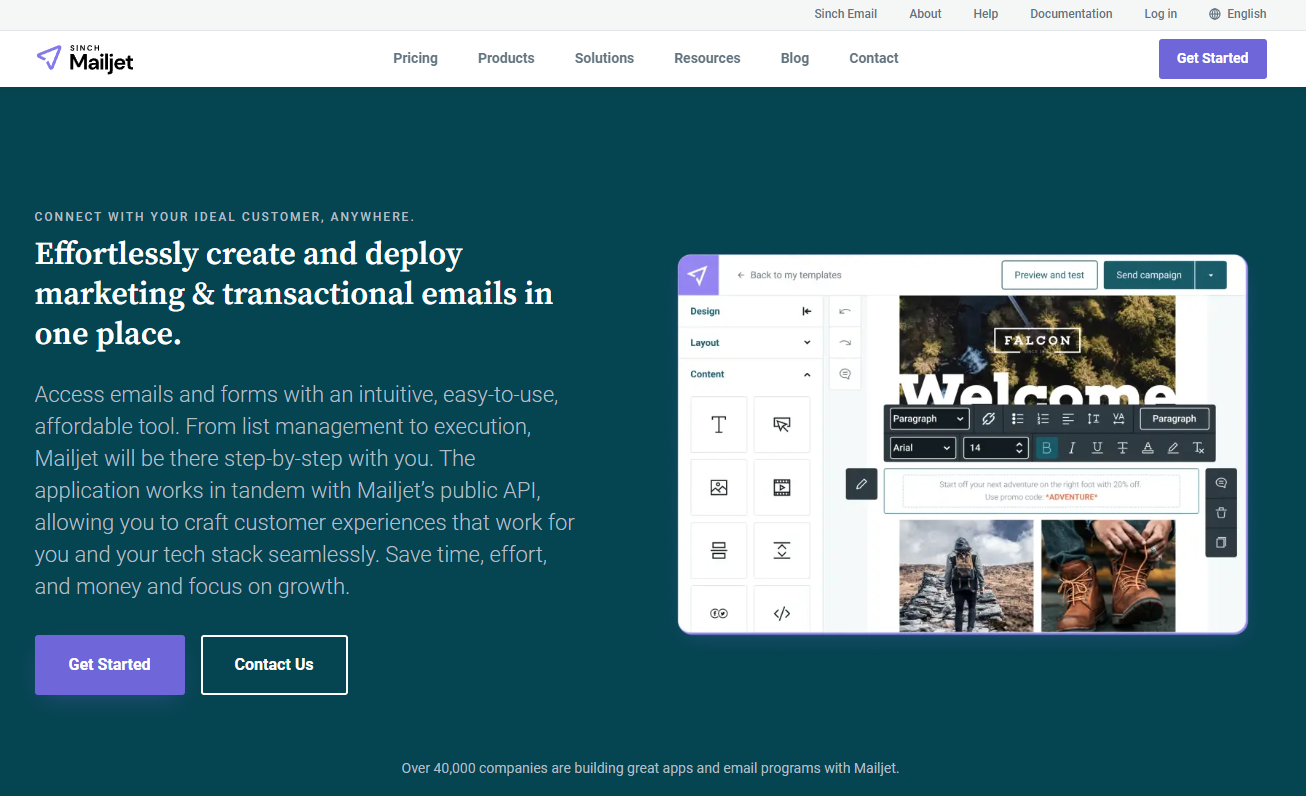Image resolution: width=1306 pixels, height=796 pixels.
Task: Click the hero Get Started button
Action: 110,664
